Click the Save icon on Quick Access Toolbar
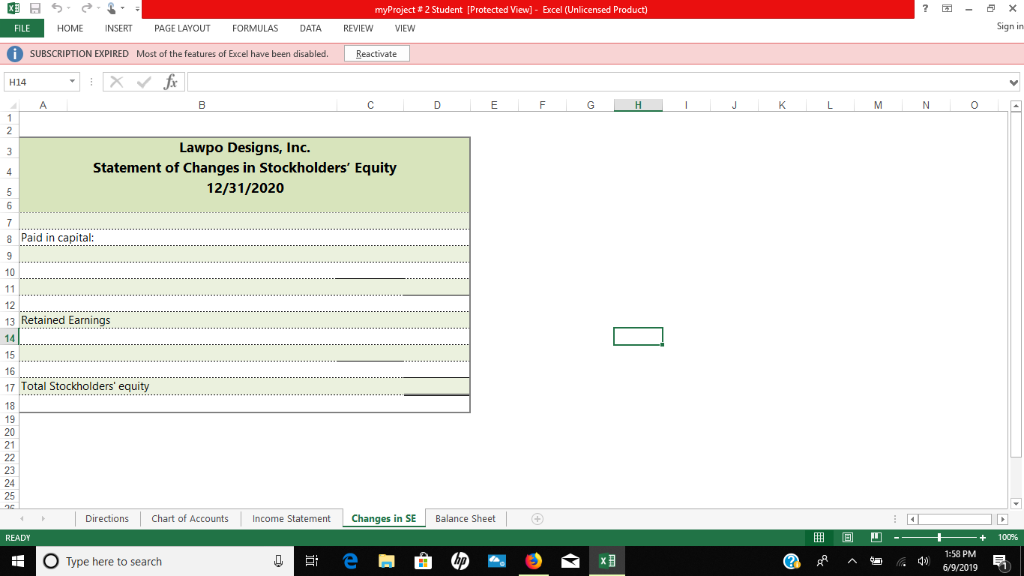1024x576 pixels. coord(33,8)
